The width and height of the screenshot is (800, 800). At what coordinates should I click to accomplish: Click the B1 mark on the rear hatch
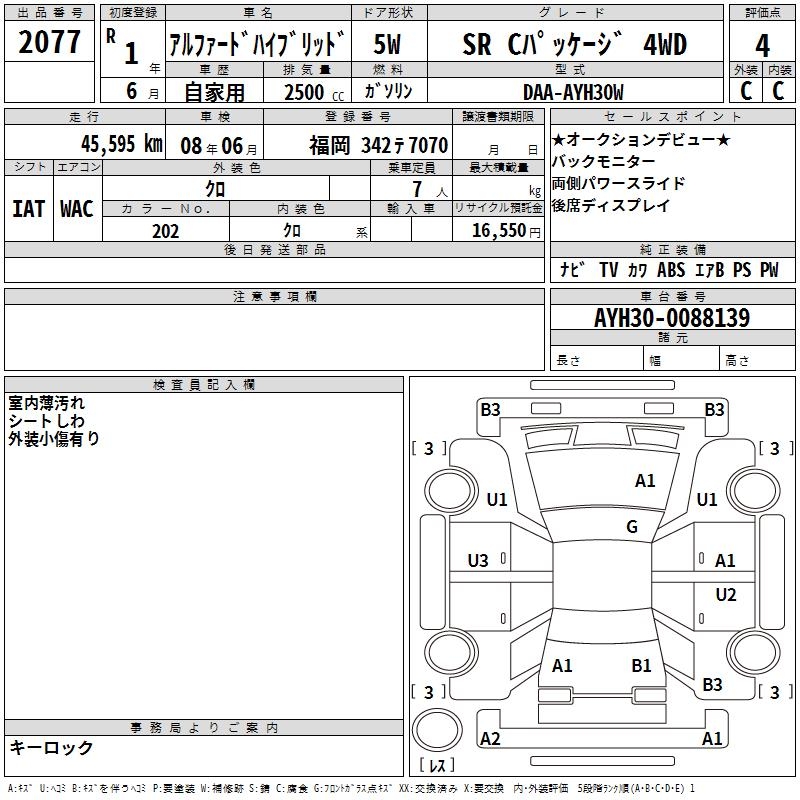pyautogui.click(x=641, y=665)
